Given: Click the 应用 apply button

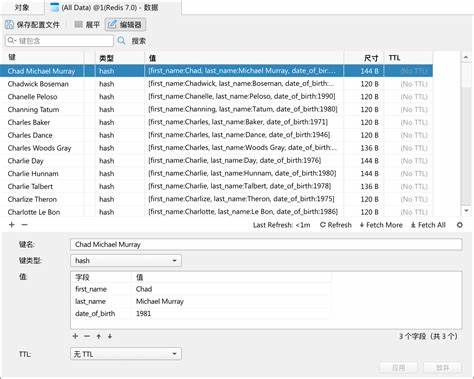Looking at the screenshot, I should point(399,368).
